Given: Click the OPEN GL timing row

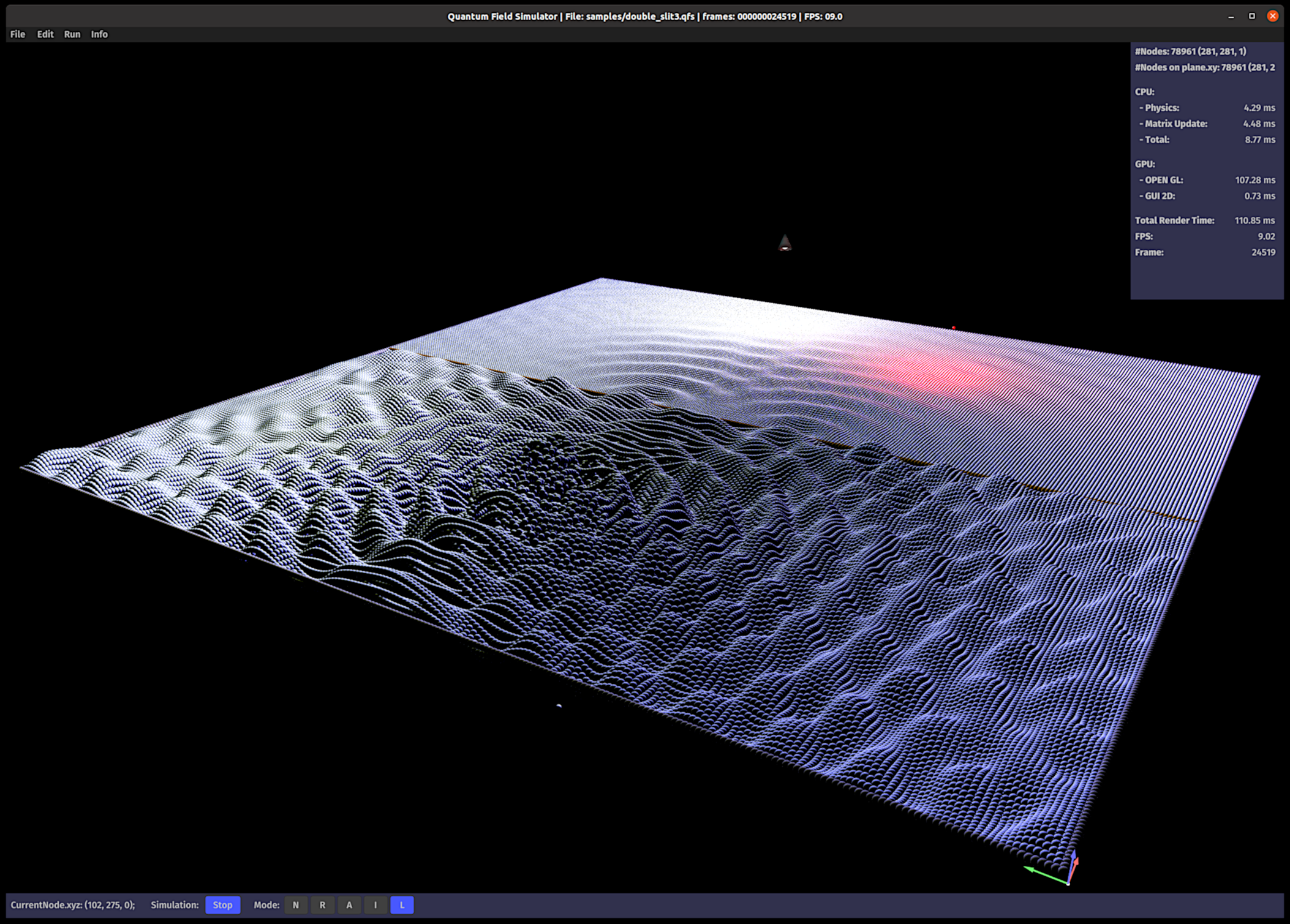Looking at the screenshot, I should 1205,180.
